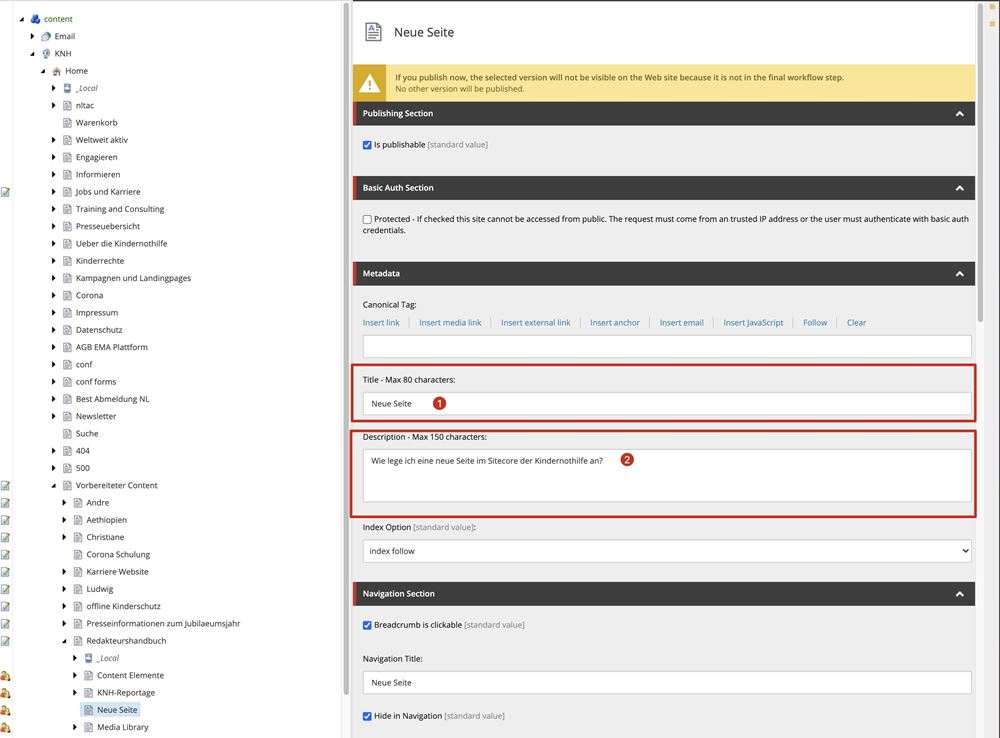This screenshot has width=1000, height=738.
Task: Click the workflow edit icon beside Jobs und Karriere
Action: tap(5, 192)
